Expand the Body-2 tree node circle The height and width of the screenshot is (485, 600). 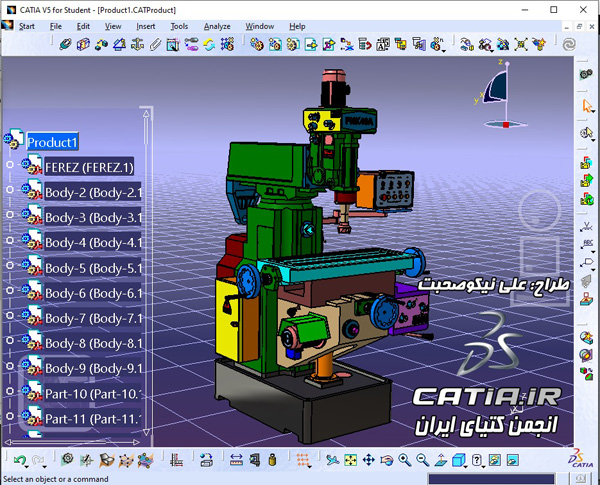tap(10, 189)
